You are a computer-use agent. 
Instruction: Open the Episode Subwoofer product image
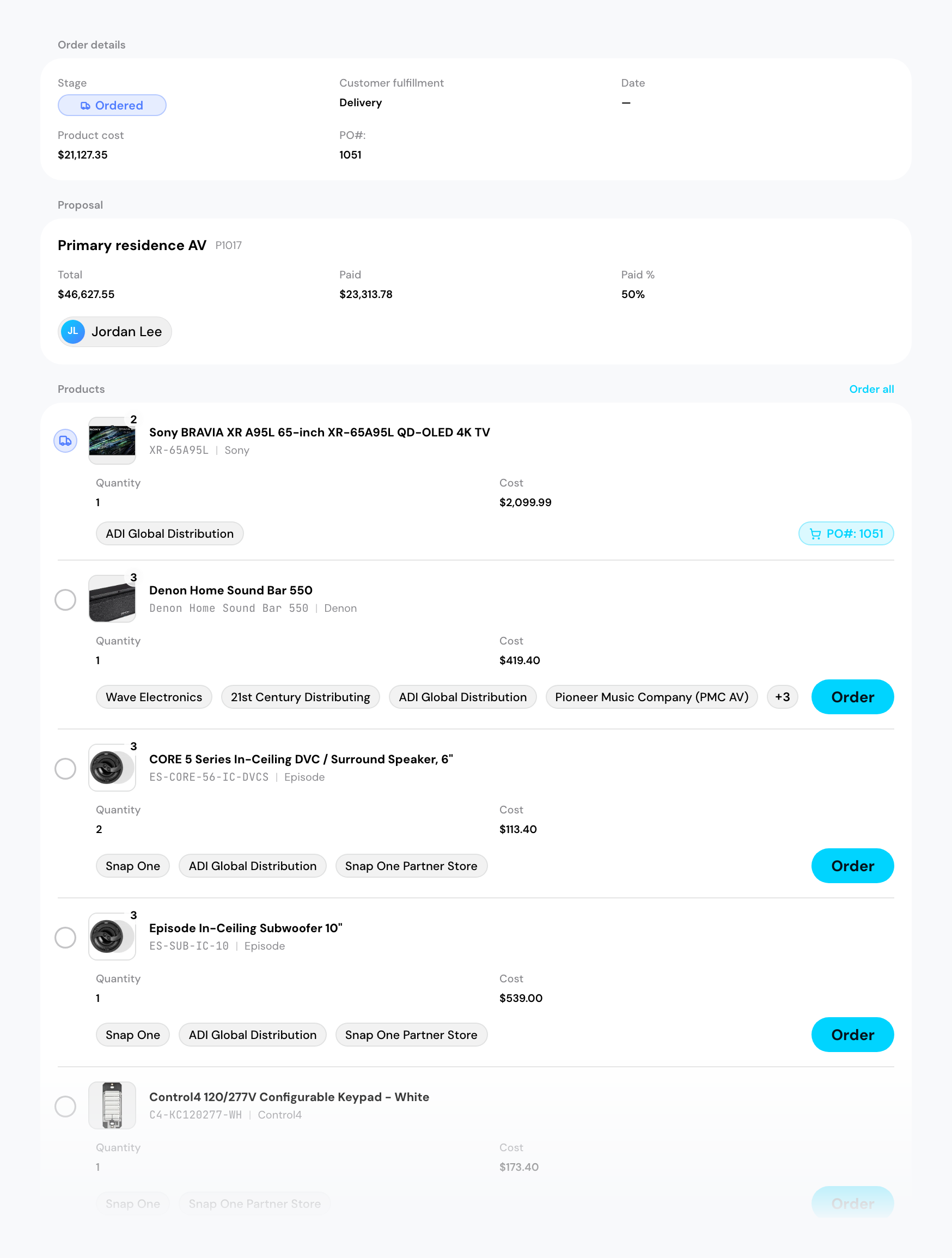[x=112, y=937]
